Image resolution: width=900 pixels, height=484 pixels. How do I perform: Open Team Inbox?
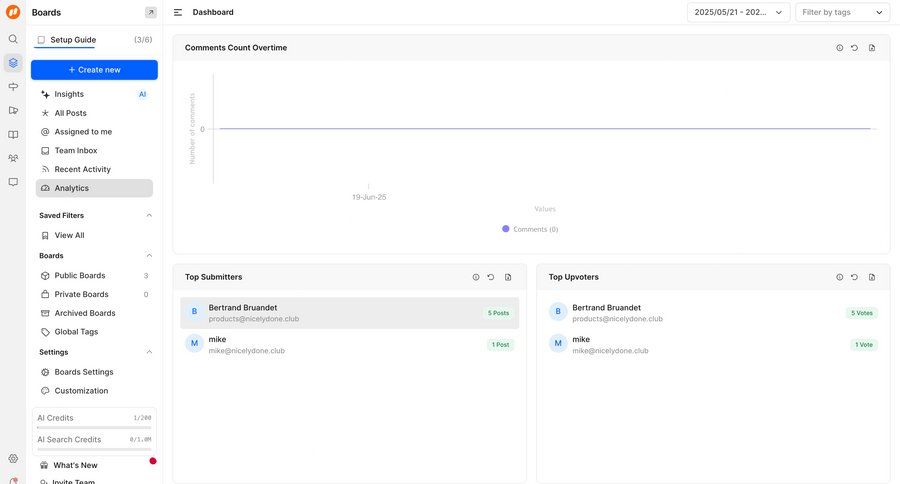[x=94, y=150]
